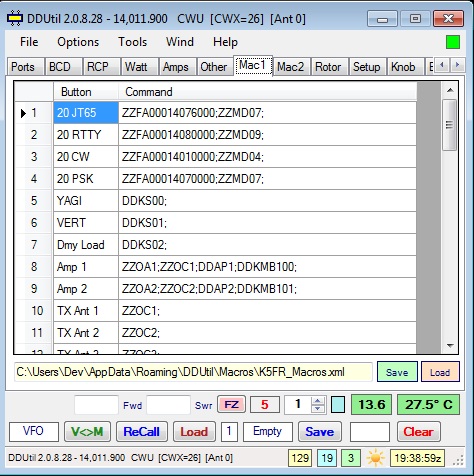
Task: Click the green status indicator square
Action: click(453, 42)
